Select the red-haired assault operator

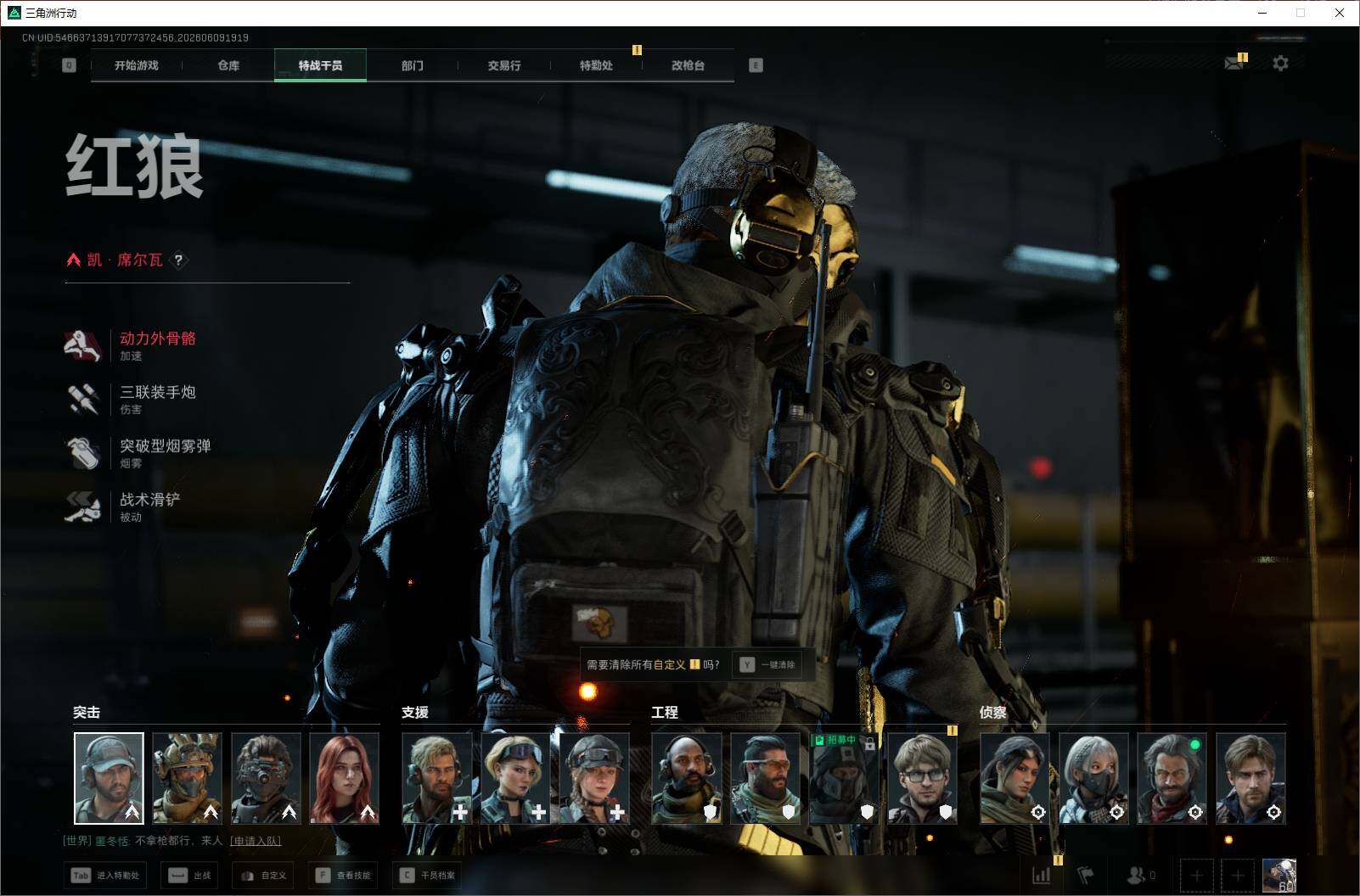(344, 778)
